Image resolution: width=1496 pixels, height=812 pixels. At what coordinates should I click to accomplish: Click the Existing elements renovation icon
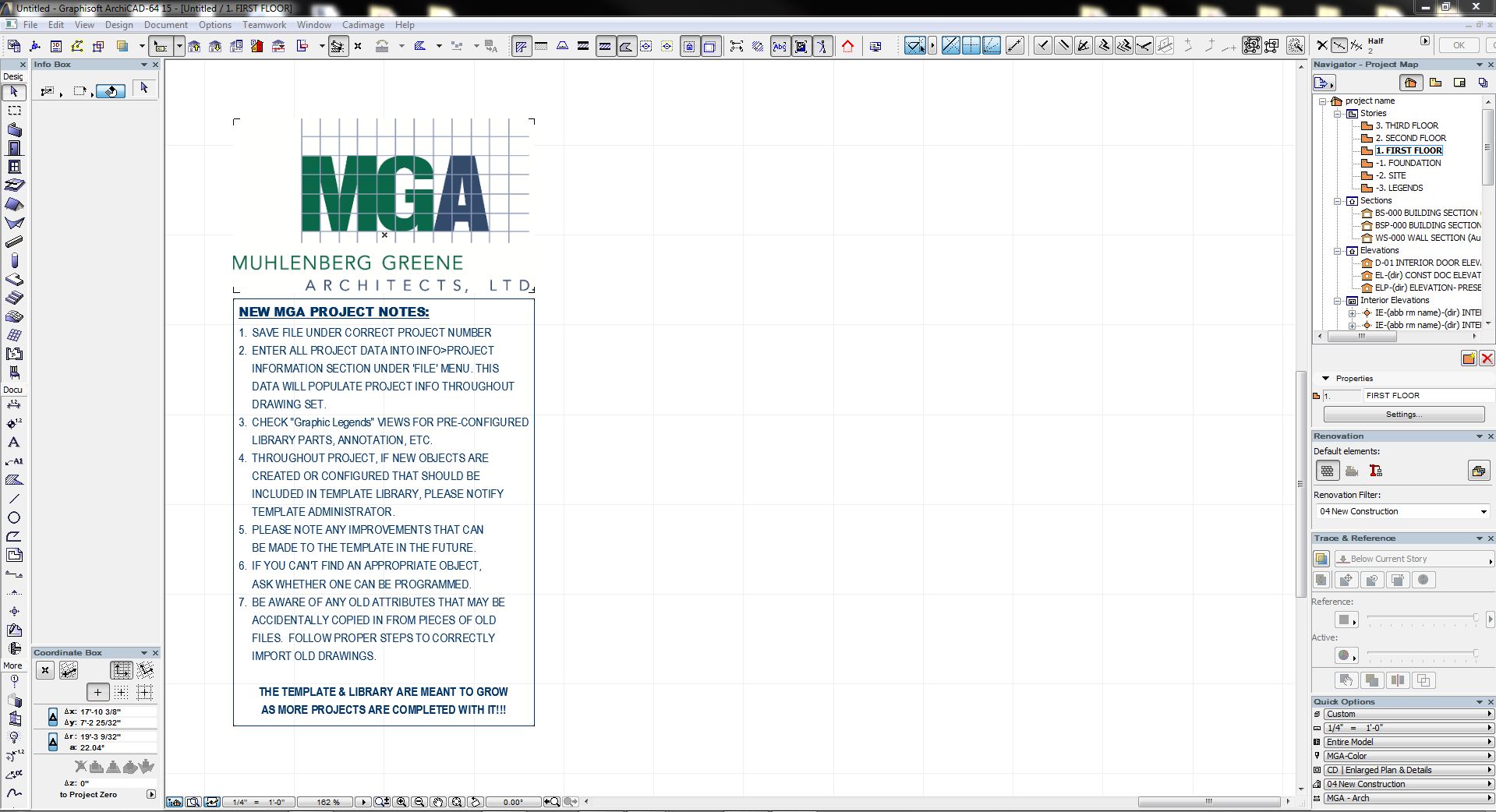tap(1327, 471)
